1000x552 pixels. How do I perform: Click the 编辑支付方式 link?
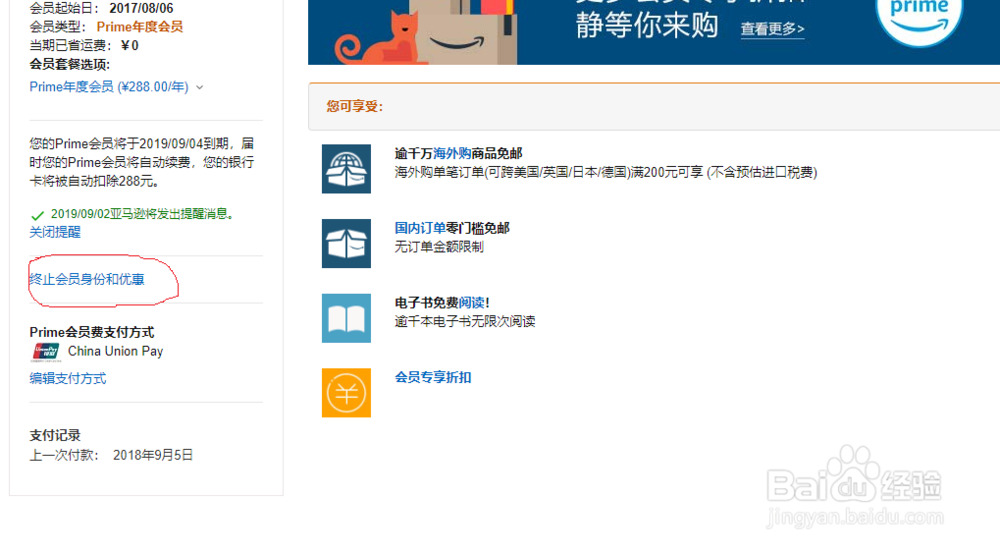coord(68,379)
